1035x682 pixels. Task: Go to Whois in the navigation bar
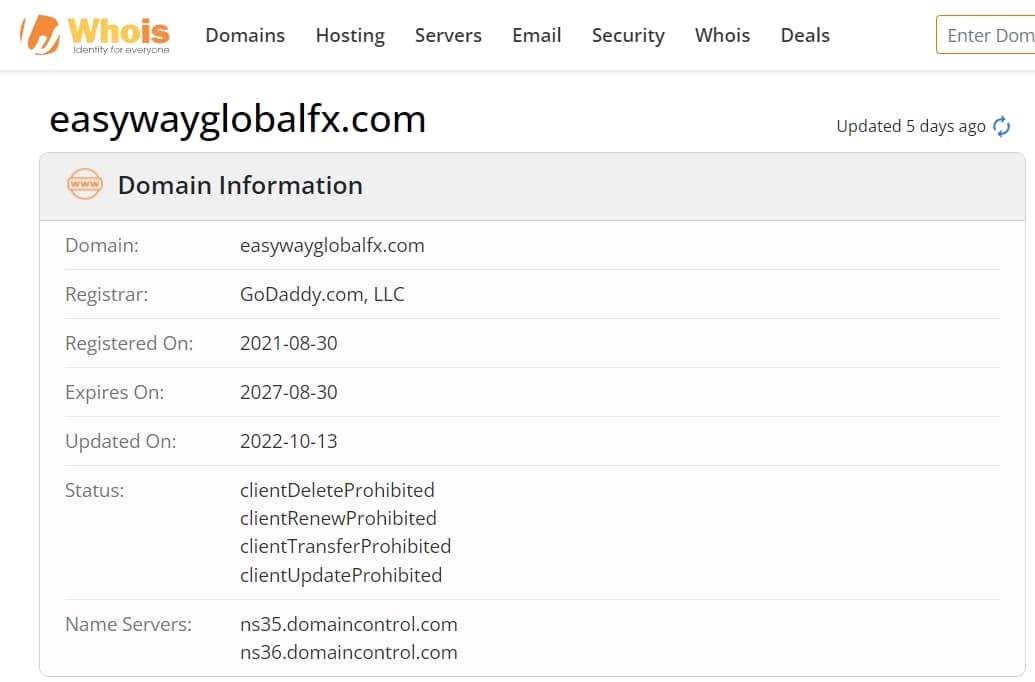pos(722,35)
